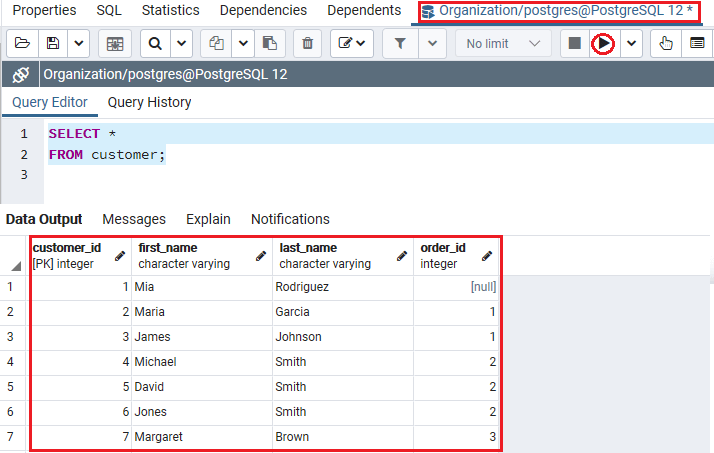This screenshot has width=714, height=453.
Task: Click the customer_id column edit pencil
Action: [x=120, y=256]
